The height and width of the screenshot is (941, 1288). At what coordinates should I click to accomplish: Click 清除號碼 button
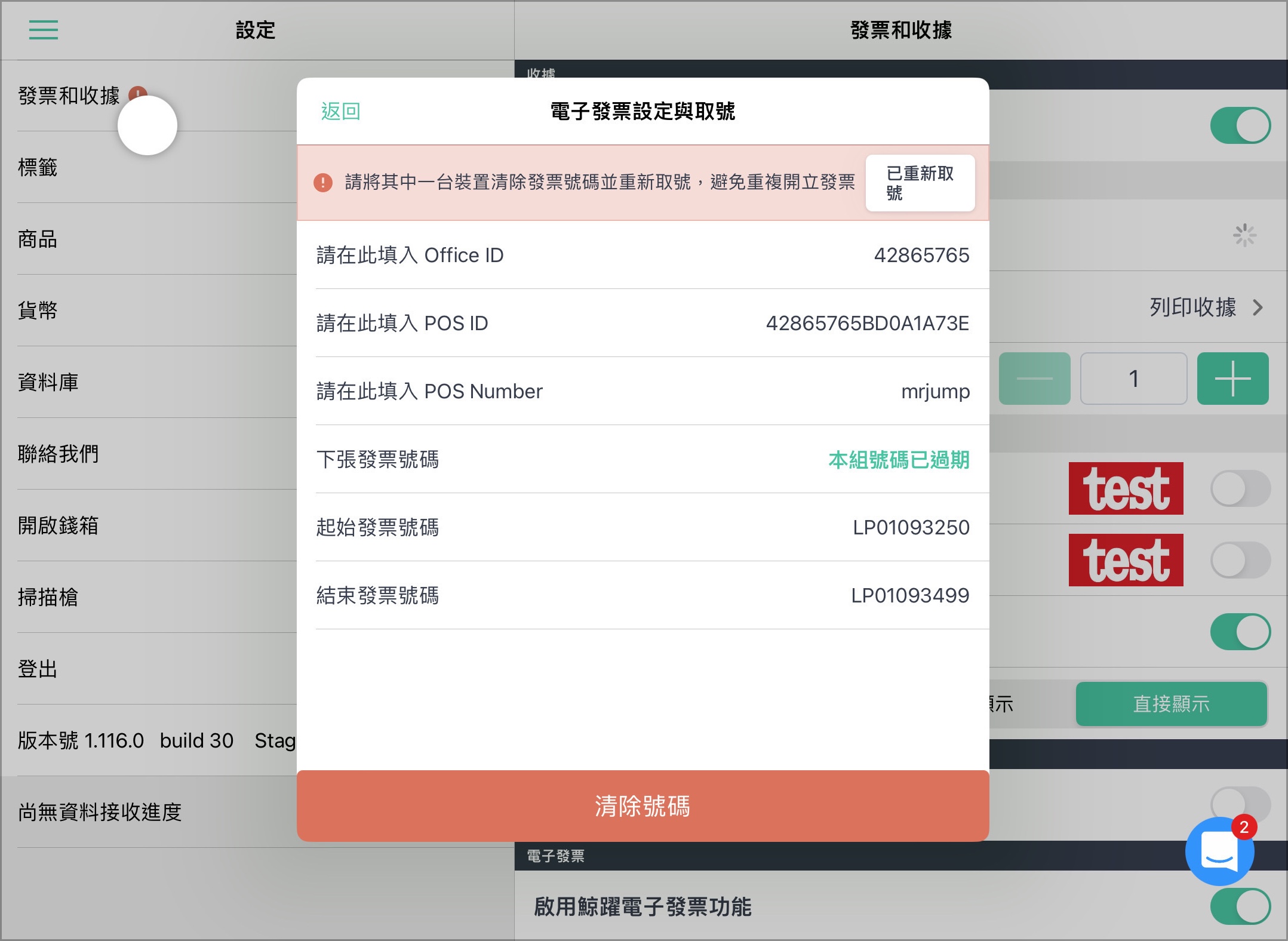643,806
